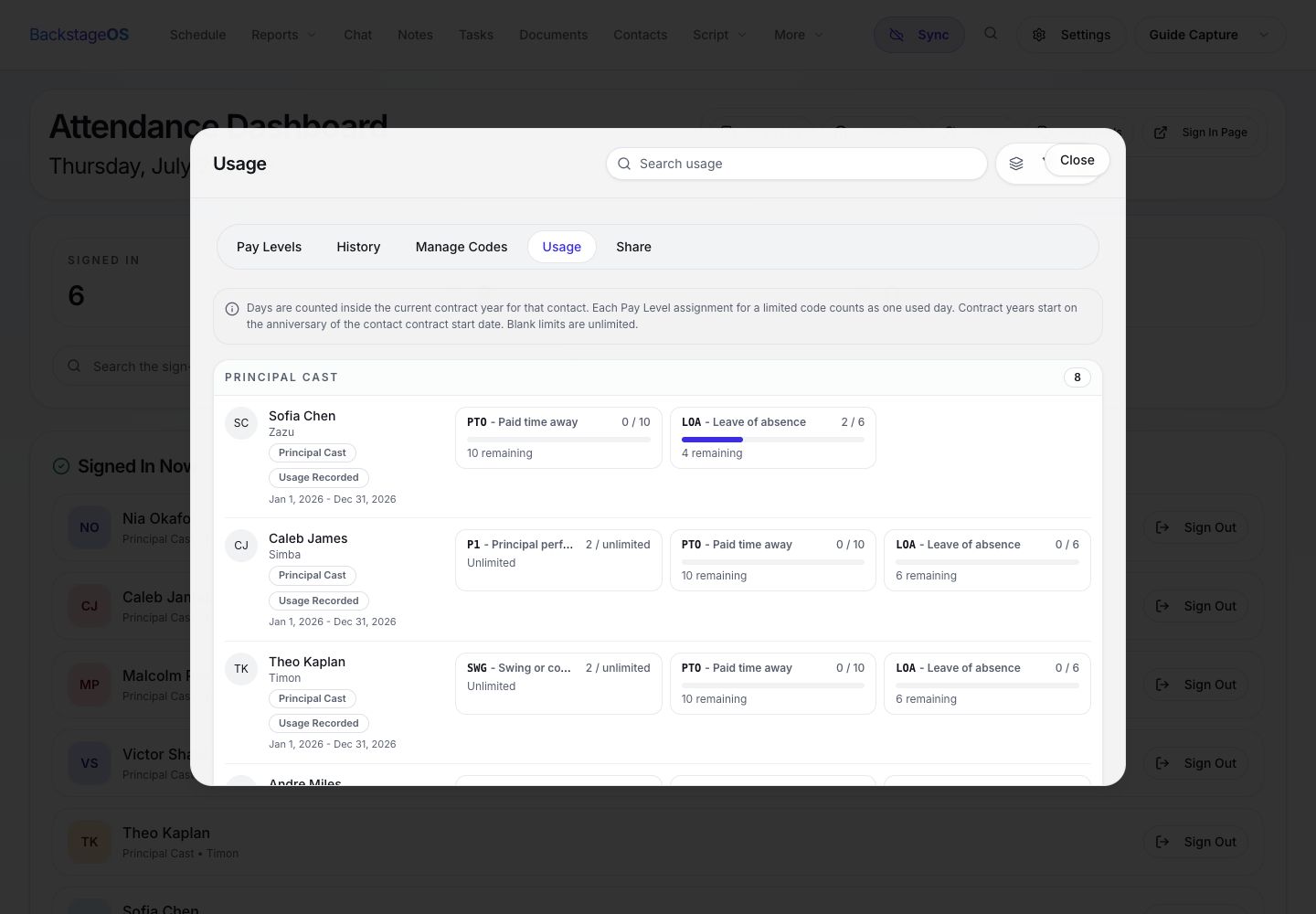Open Chat in top navigation
Screen dimensions: 1316x914
pyautogui.click(x=357, y=35)
